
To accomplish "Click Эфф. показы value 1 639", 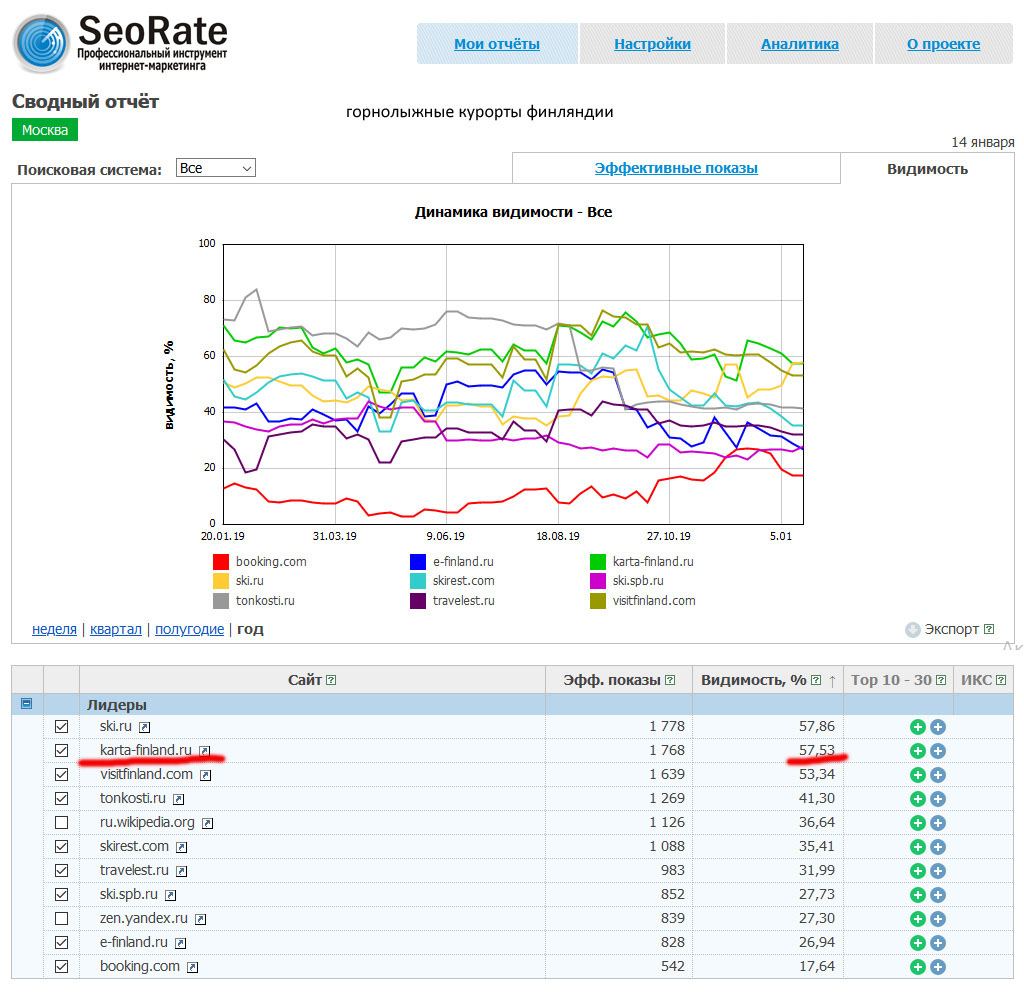I will click(x=667, y=775).
